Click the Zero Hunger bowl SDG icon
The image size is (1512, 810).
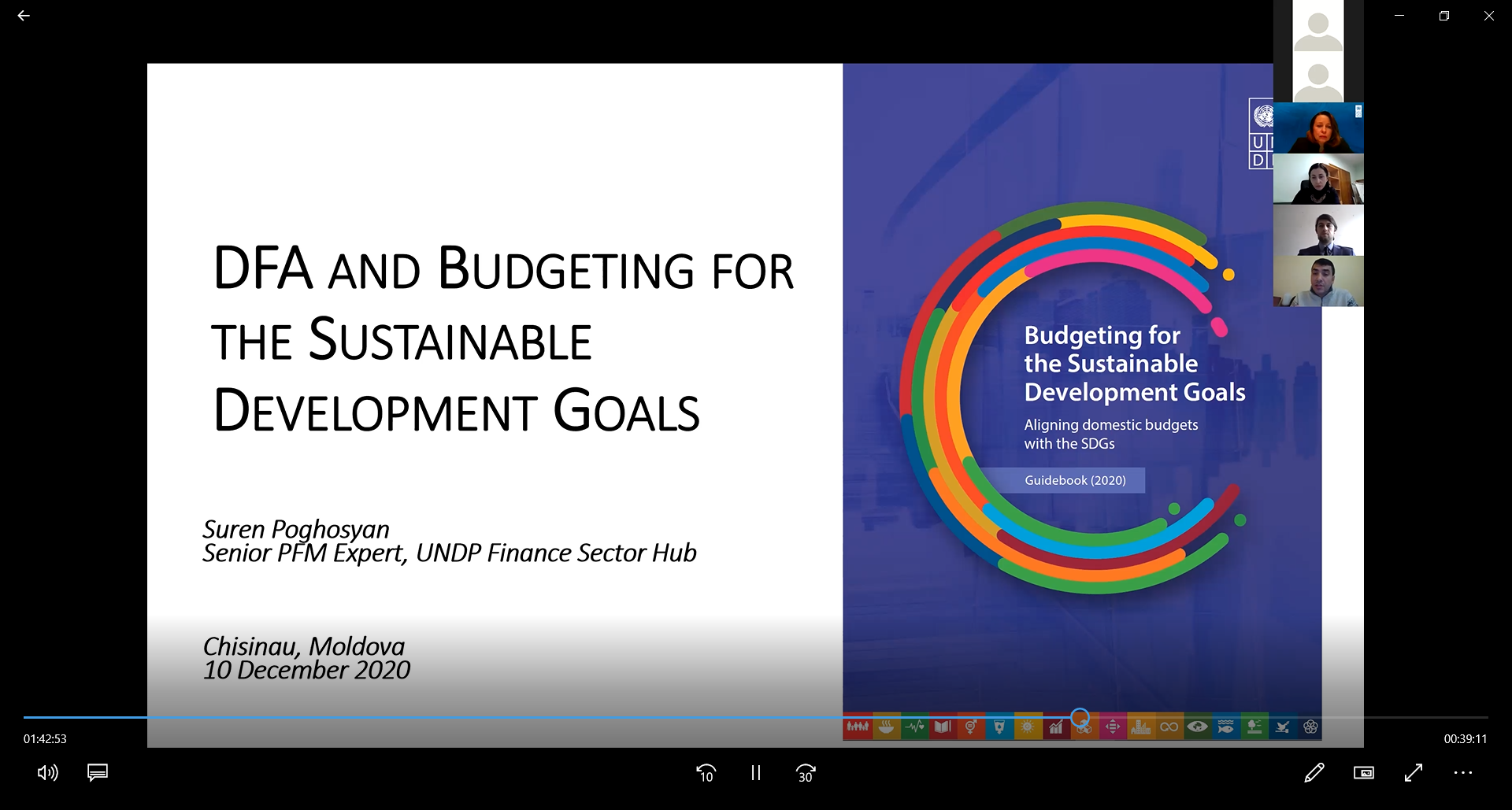(886, 727)
